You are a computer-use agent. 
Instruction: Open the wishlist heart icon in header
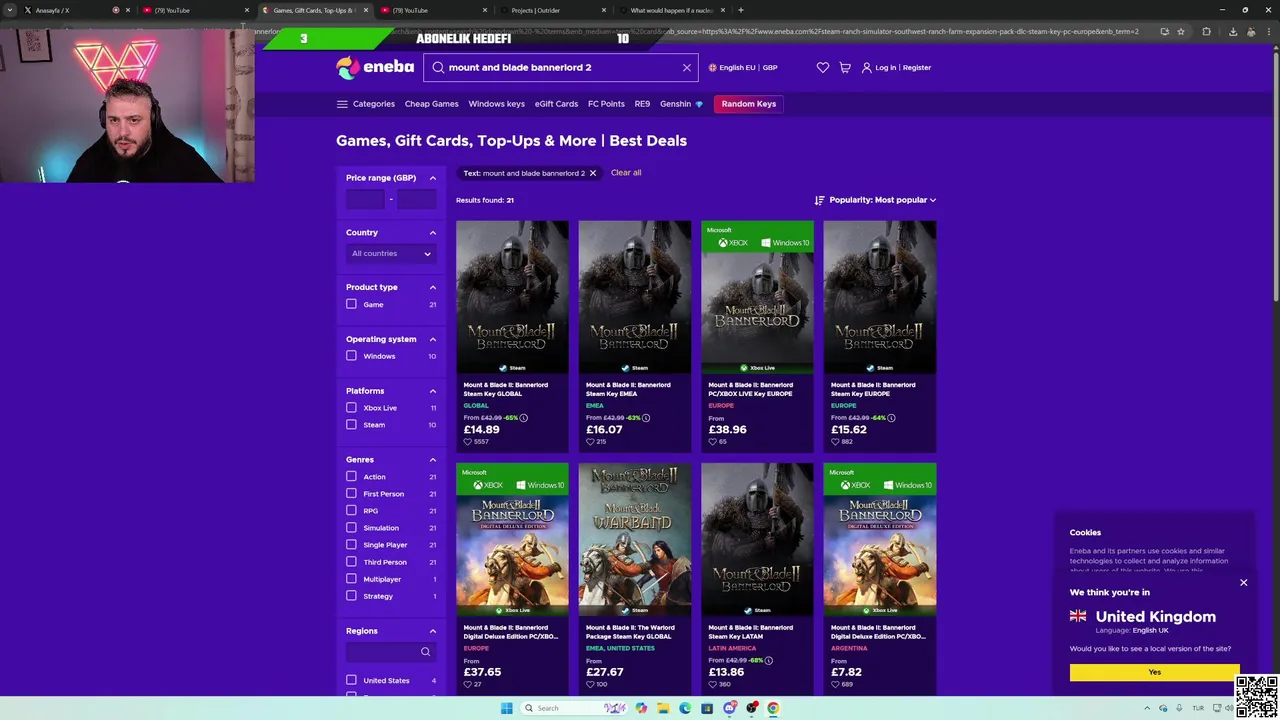coord(822,67)
